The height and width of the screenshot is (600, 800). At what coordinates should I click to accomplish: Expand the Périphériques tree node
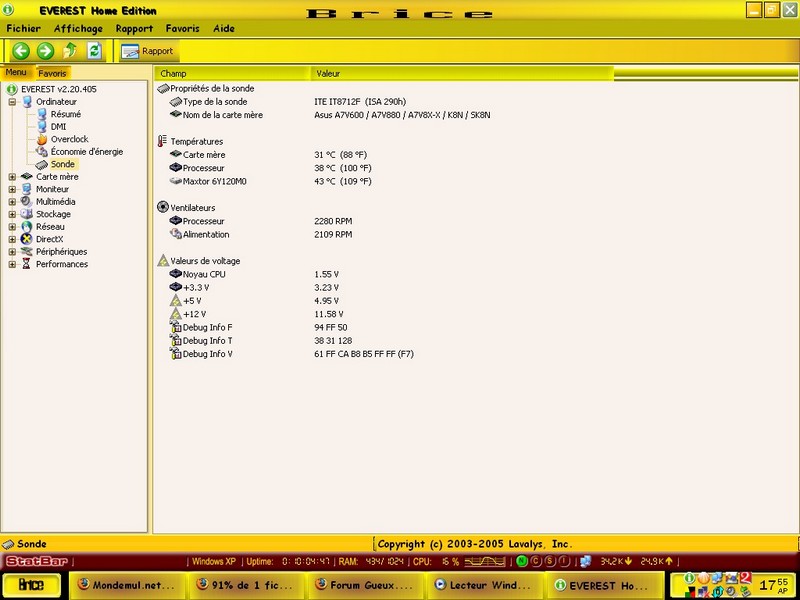tap(12, 252)
